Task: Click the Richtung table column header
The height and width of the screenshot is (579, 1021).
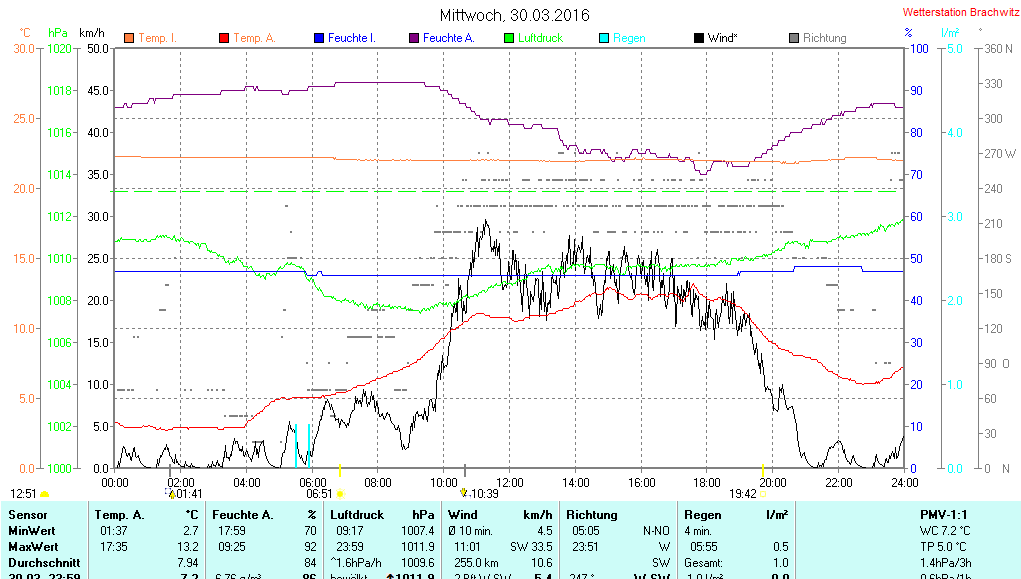Action: coord(592,514)
